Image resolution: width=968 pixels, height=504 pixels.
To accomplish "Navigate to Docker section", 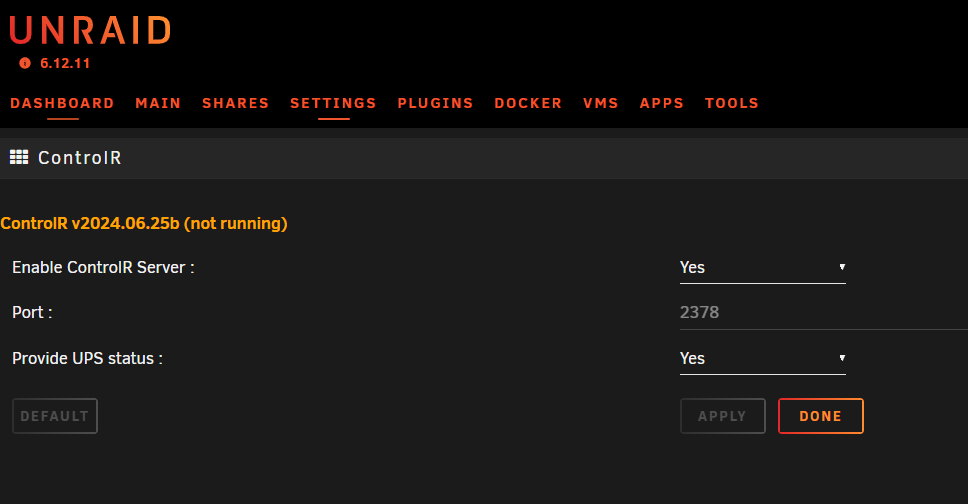I will coord(528,103).
